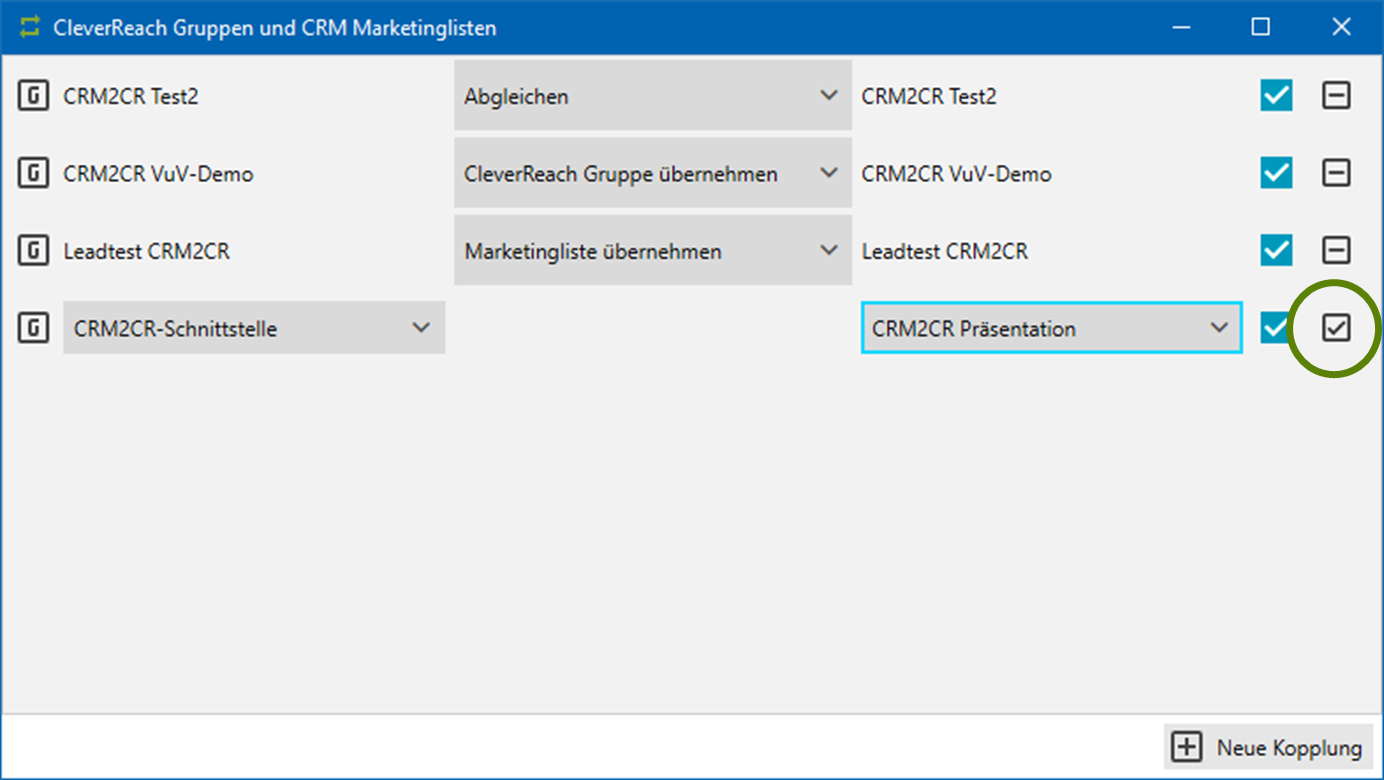1384x780 pixels.
Task: Confirm new coupling with the circled check icon
Action: point(1336,328)
